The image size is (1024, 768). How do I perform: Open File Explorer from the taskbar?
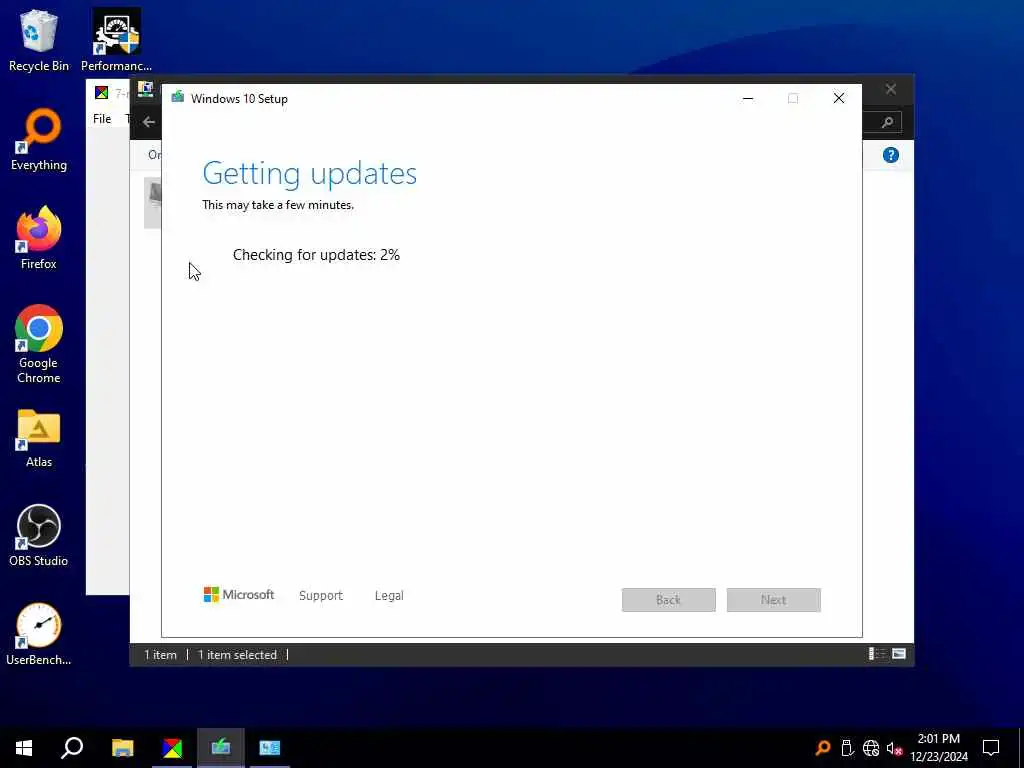click(122, 748)
